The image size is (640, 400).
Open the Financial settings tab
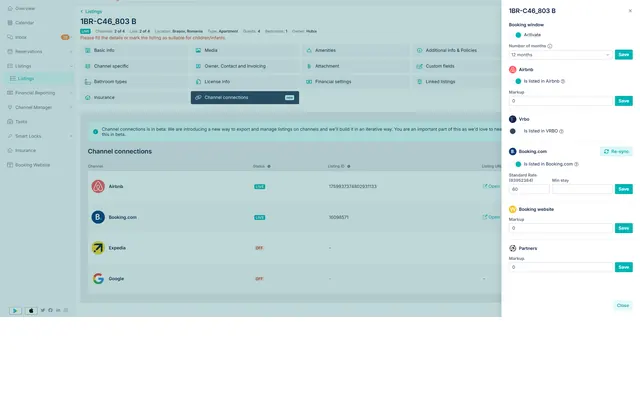tap(356, 82)
